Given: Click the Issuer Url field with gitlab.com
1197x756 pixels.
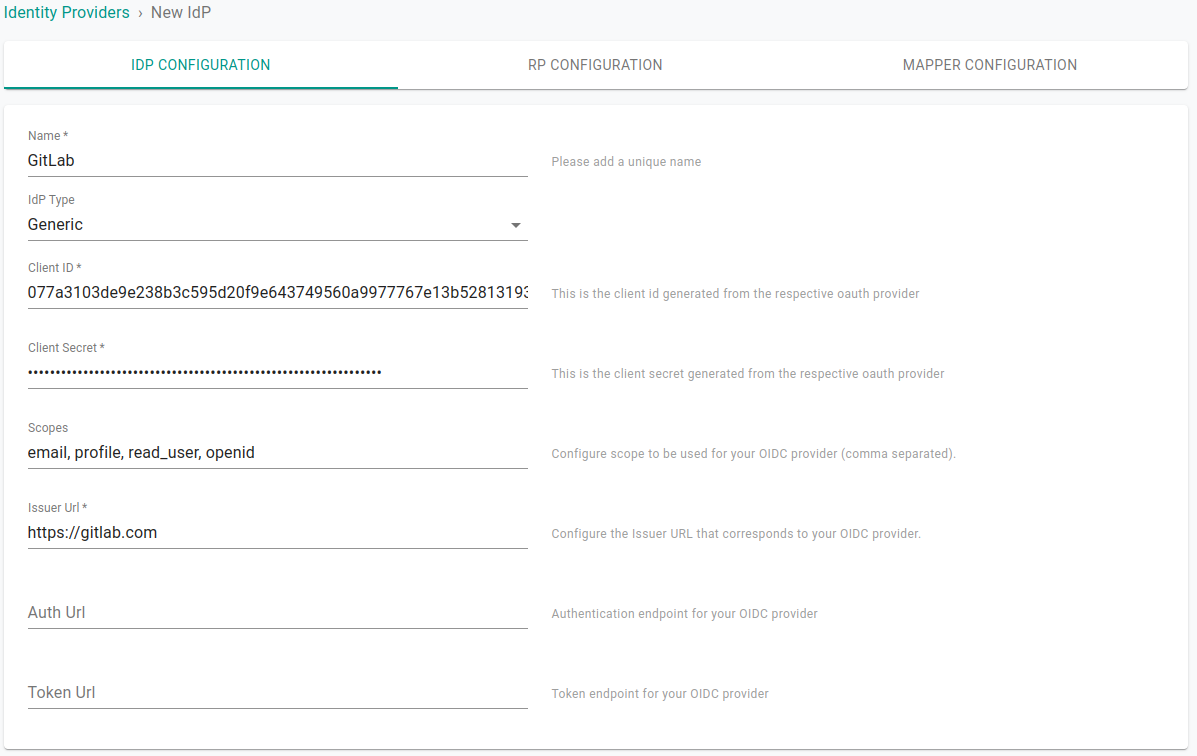Looking at the screenshot, I should (x=277, y=533).
